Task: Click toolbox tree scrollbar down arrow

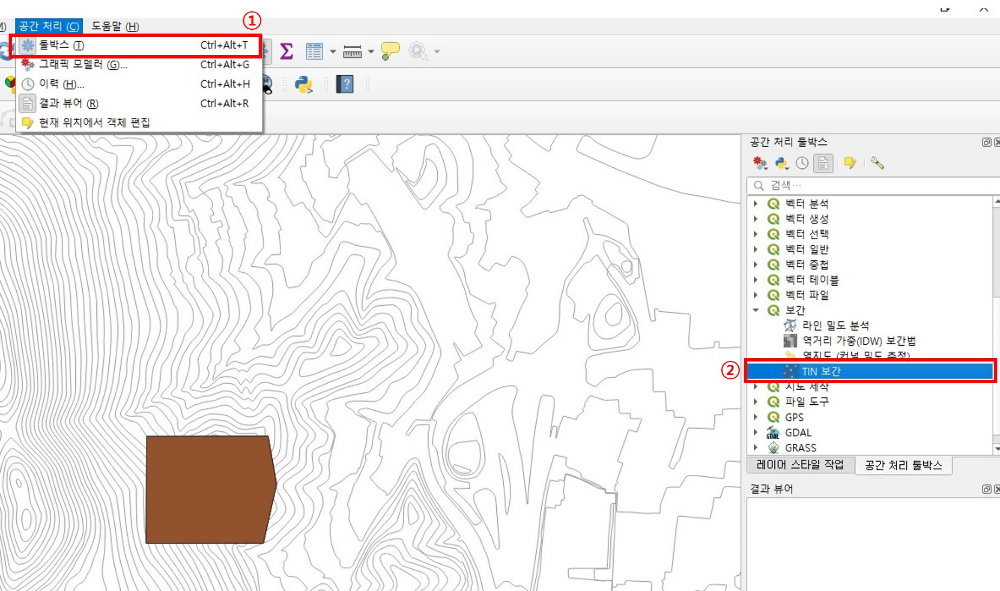Action: click(996, 449)
